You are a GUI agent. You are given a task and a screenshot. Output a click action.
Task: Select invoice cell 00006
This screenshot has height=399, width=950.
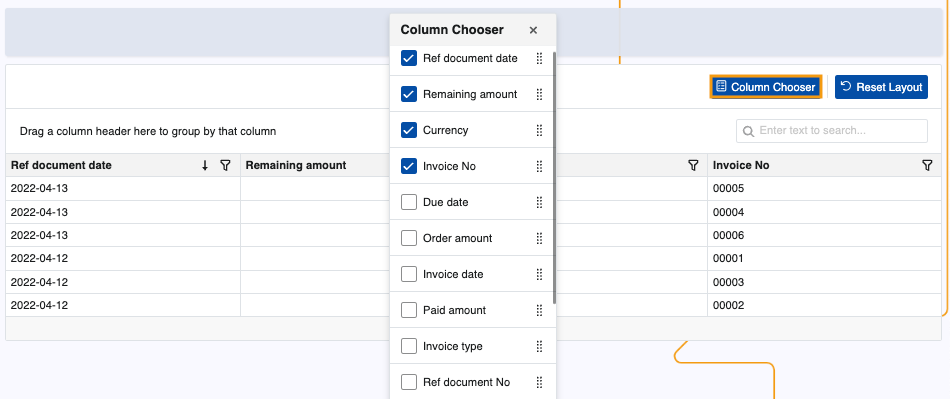point(825,236)
